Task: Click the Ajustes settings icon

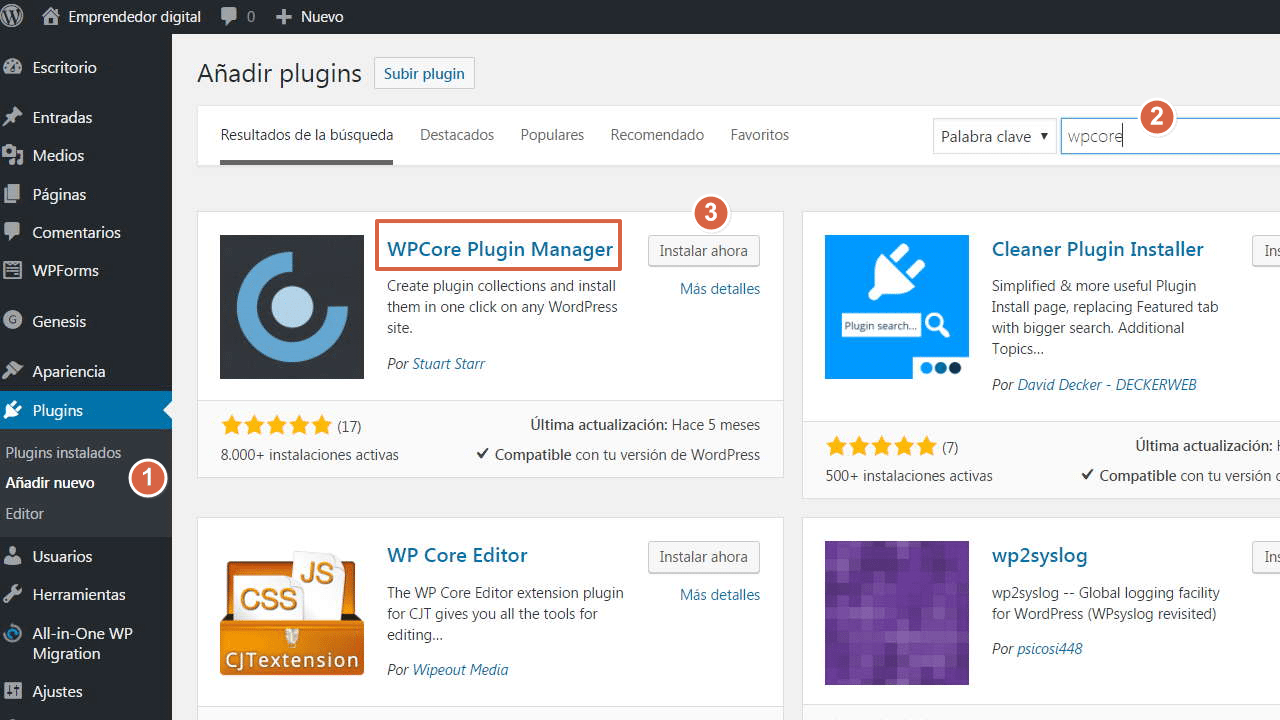Action: point(13,691)
